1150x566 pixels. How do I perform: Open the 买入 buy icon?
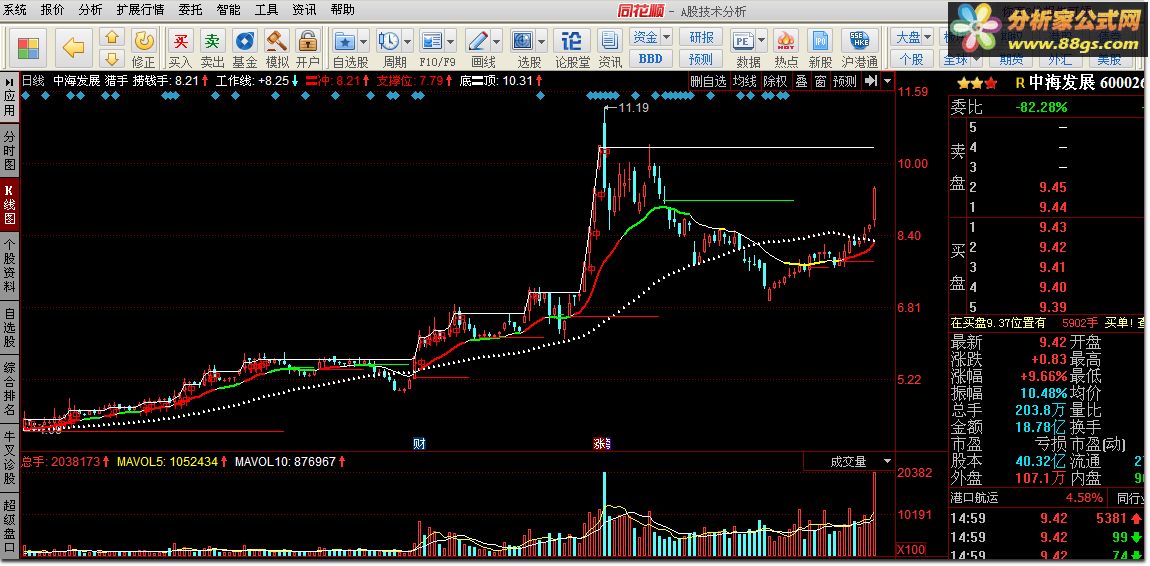click(180, 41)
